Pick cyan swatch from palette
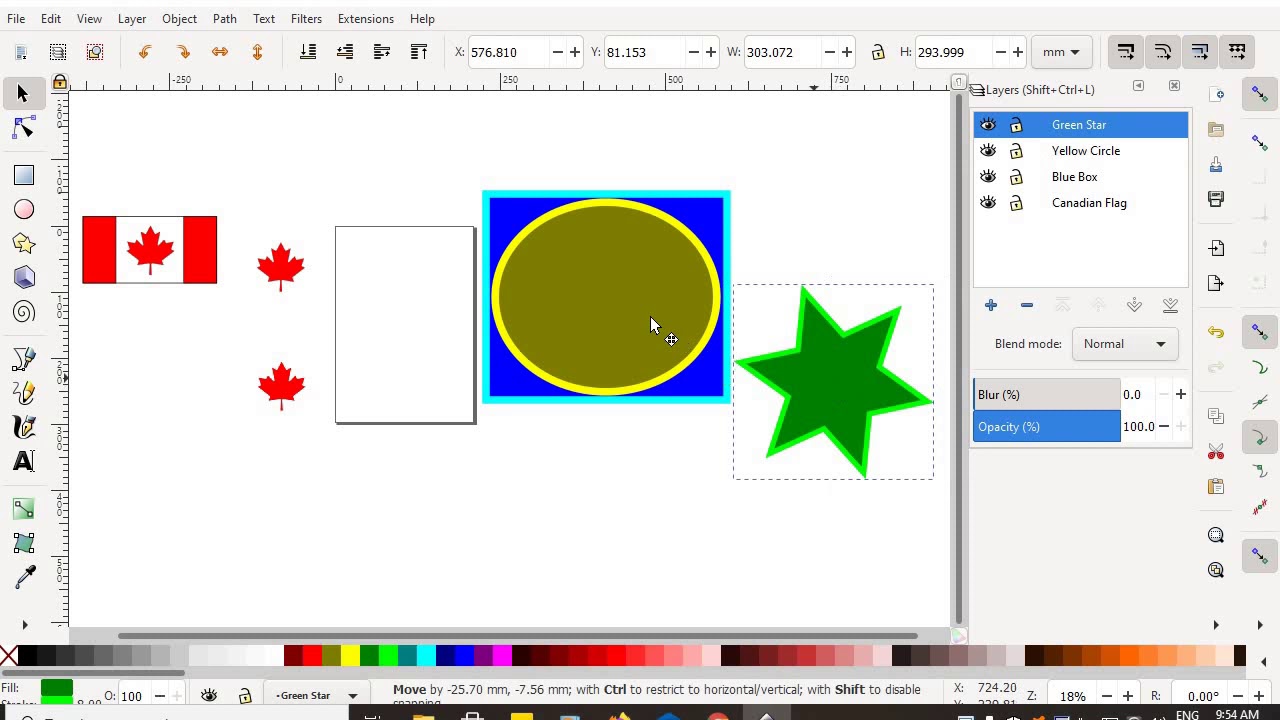Viewport: 1280px width, 720px height. pyautogui.click(x=426, y=656)
